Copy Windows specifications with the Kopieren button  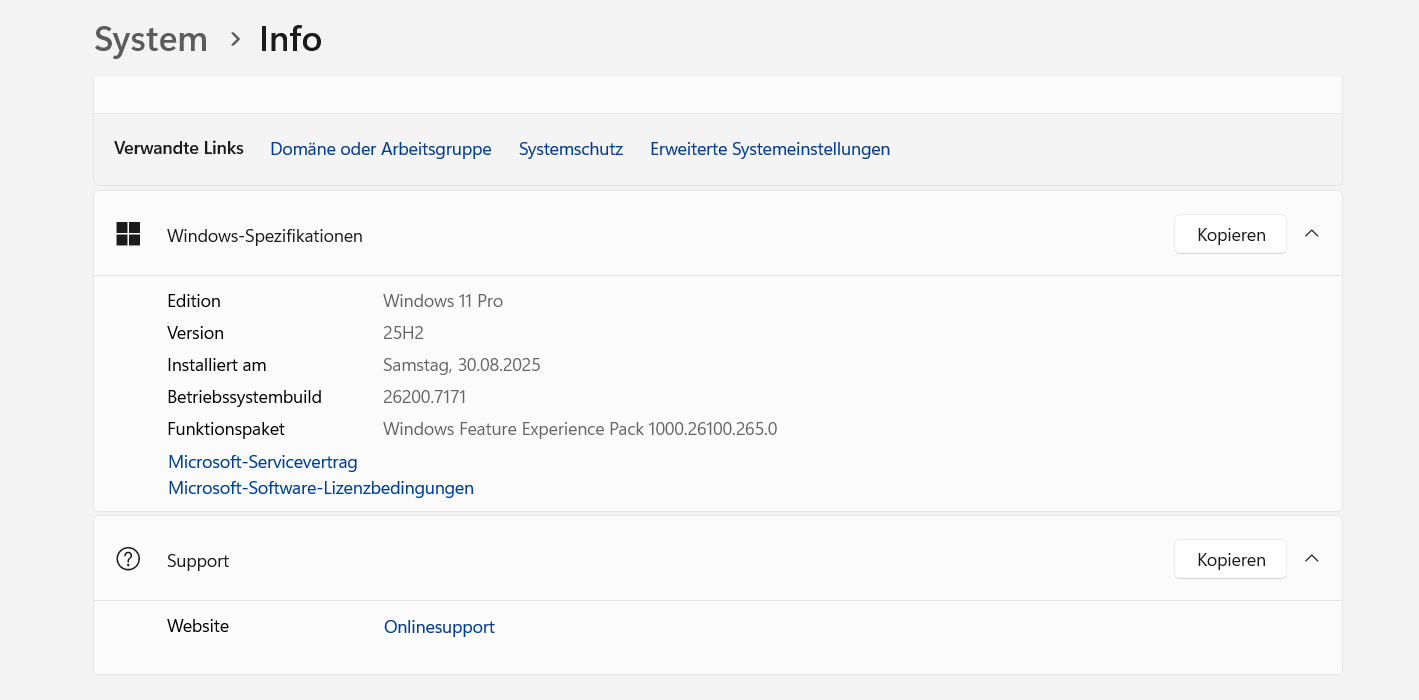[x=1230, y=235]
